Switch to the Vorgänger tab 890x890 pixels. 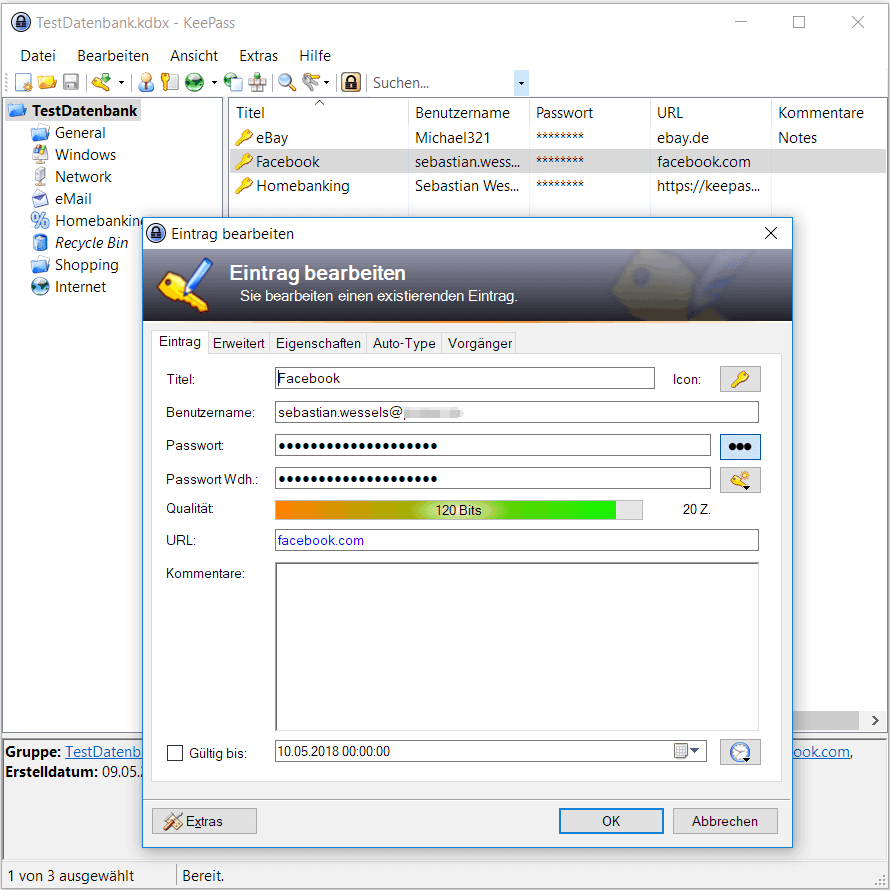pyautogui.click(x=479, y=343)
